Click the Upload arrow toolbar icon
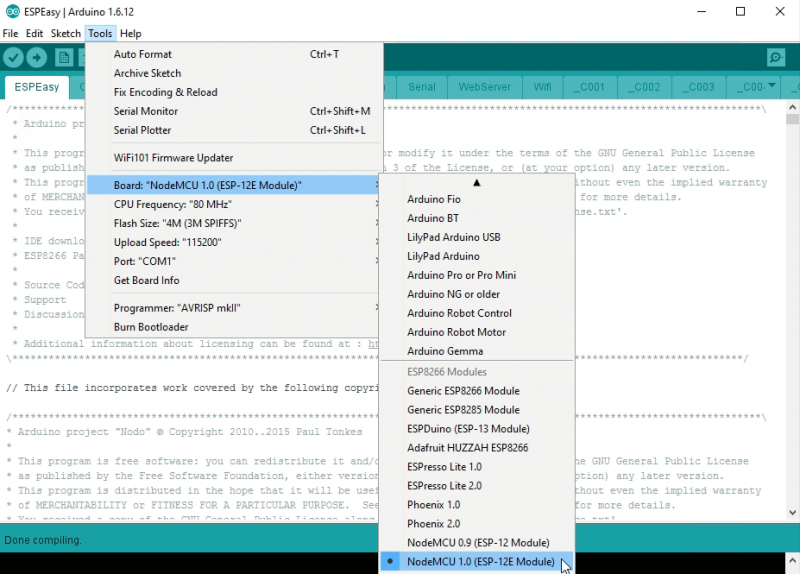Image resolution: width=800 pixels, height=574 pixels. point(36,58)
